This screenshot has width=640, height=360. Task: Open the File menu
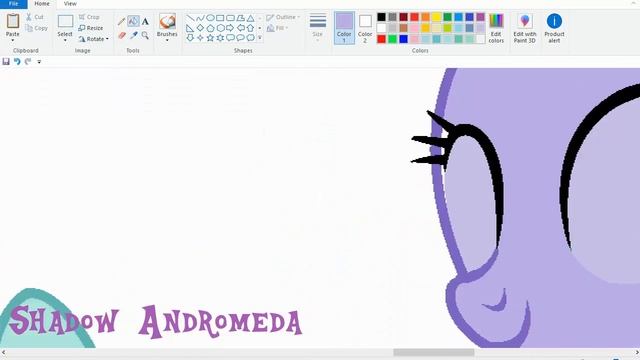[13, 4]
